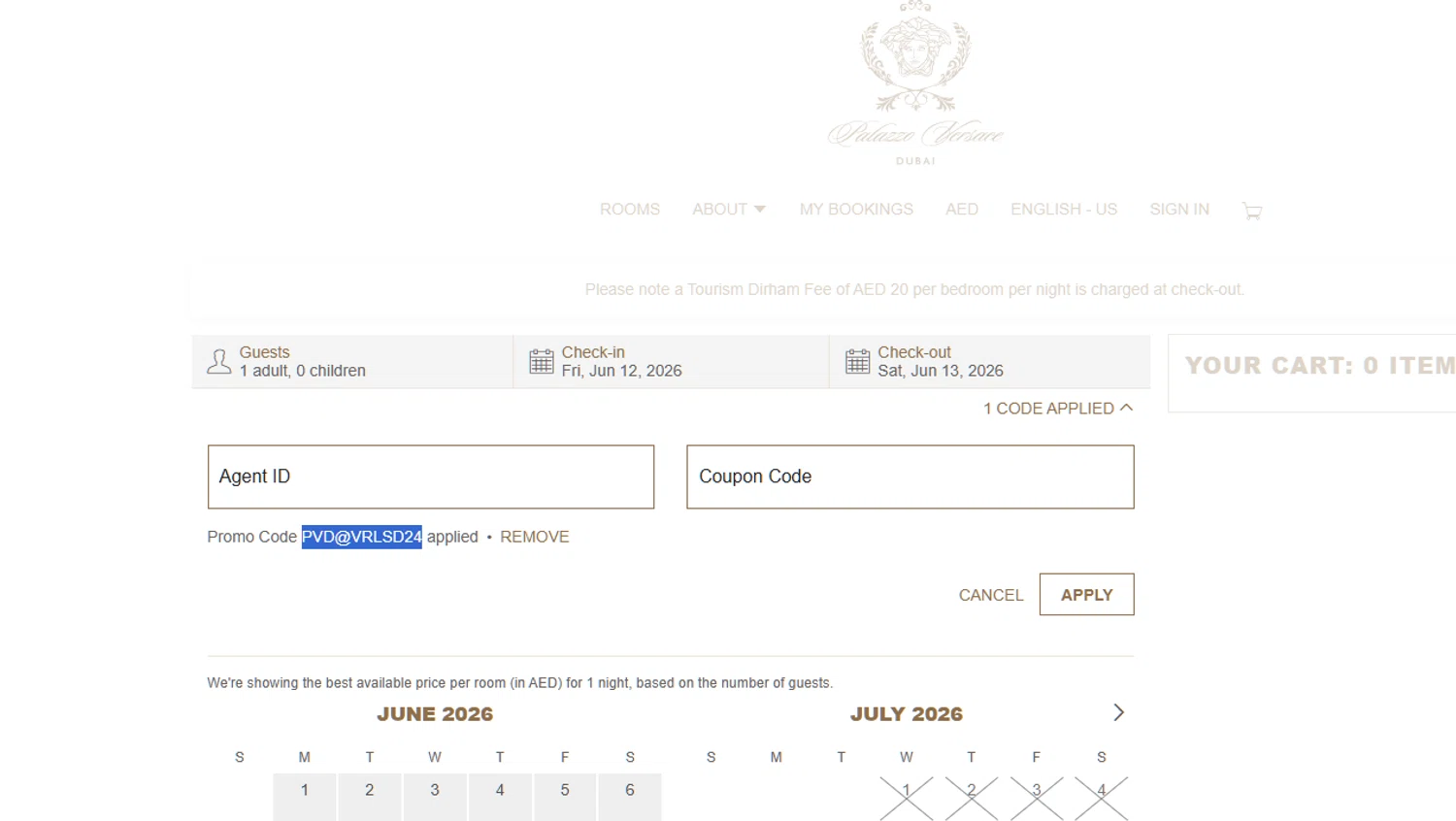Go to next calendar month arrow
Image resolution: width=1456 pixels, height=821 pixels.
click(x=1118, y=712)
